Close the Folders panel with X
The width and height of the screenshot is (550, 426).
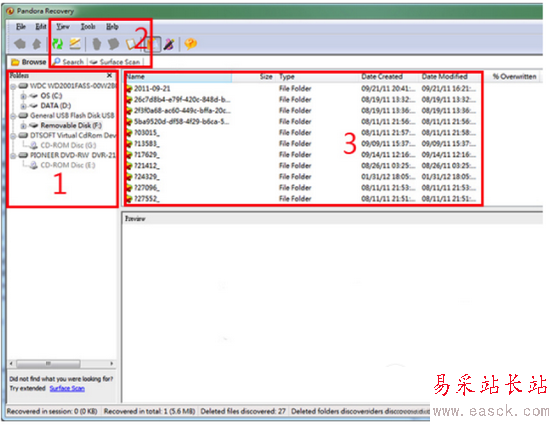pos(109,75)
